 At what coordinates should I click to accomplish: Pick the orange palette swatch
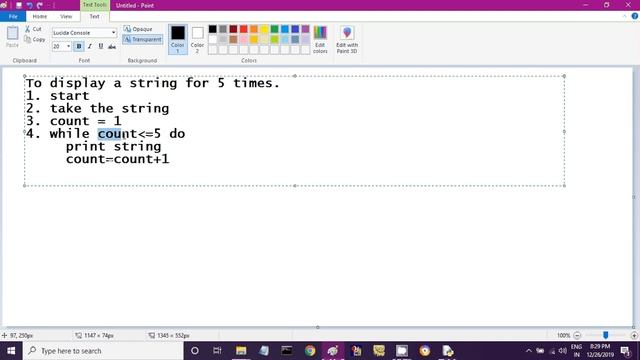pyautogui.click(x=254, y=29)
